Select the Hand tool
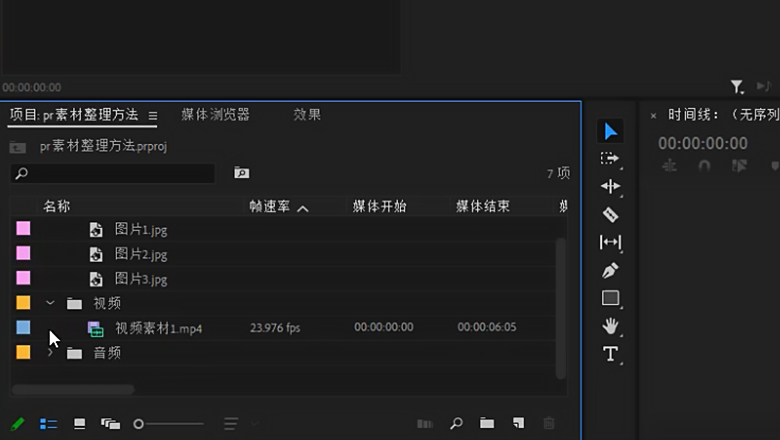The height and width of the screenshot is (440, 780). [610, 326]
